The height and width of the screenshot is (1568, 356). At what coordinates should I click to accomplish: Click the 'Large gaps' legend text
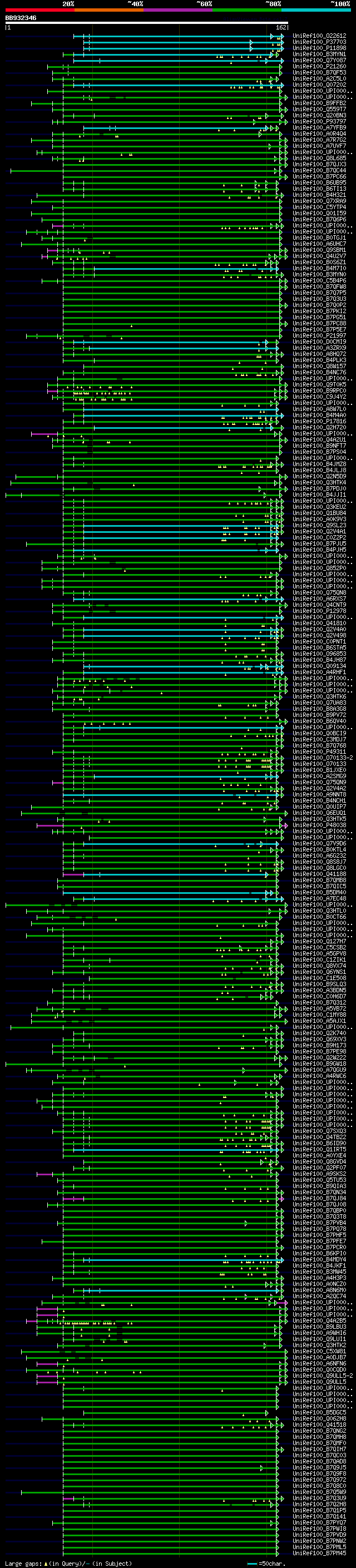tap(23, 1563)
